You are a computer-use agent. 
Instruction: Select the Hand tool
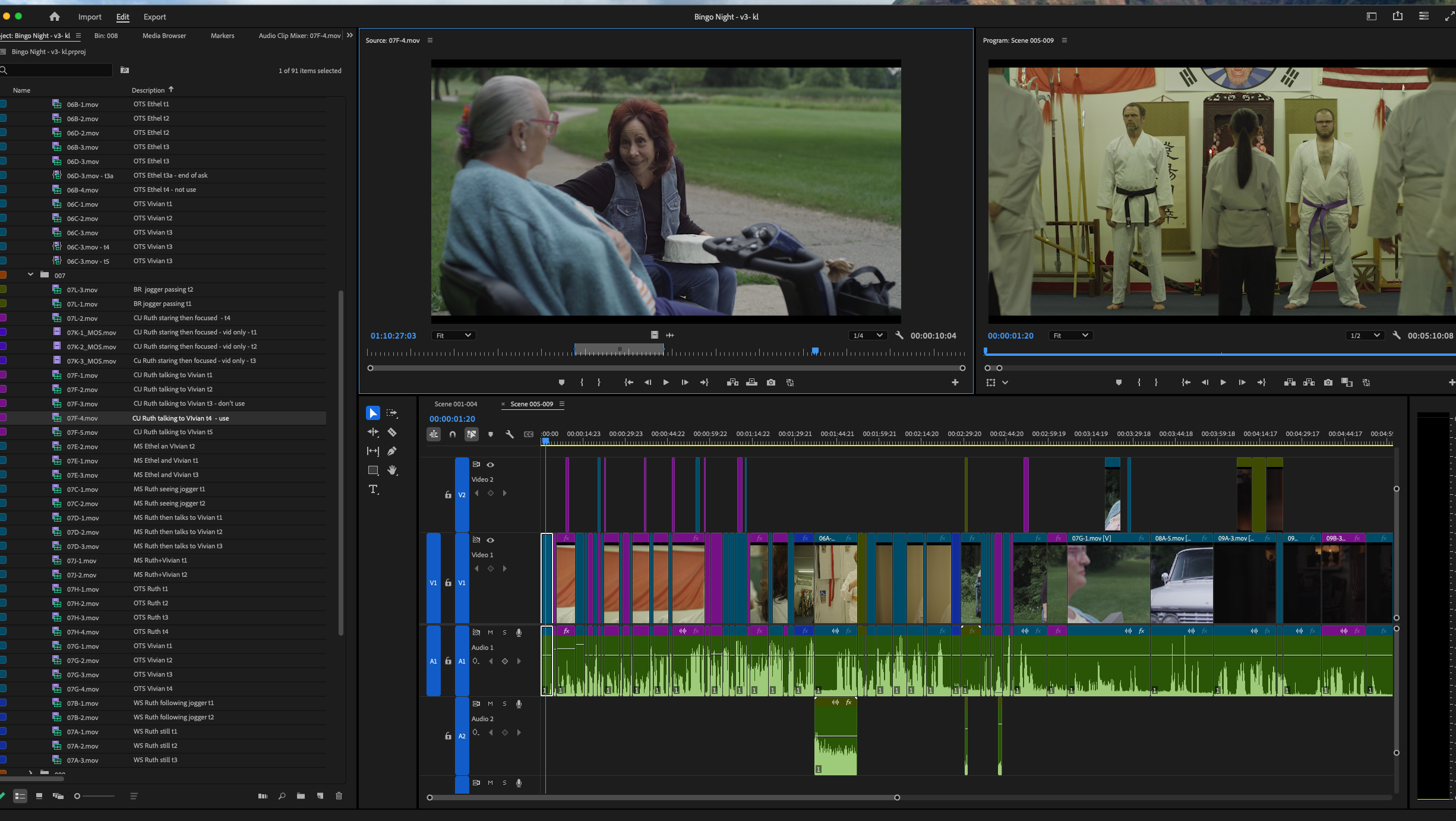(392, 470)
